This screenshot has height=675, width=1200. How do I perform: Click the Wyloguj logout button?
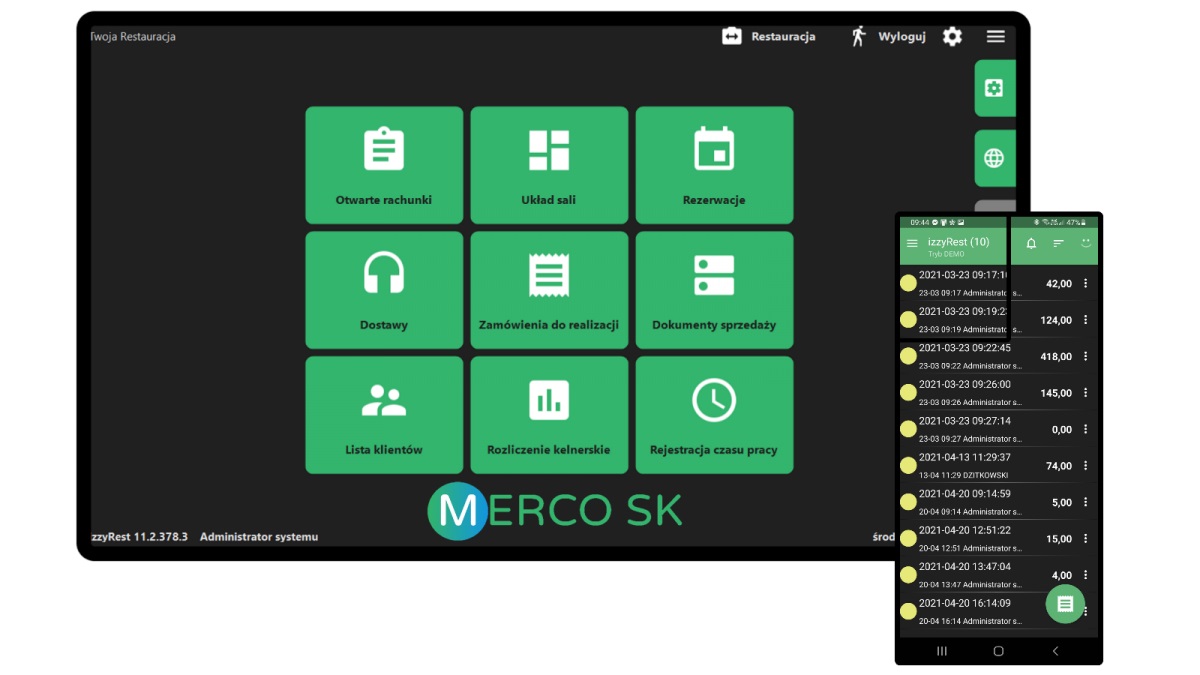pos(888,37)
